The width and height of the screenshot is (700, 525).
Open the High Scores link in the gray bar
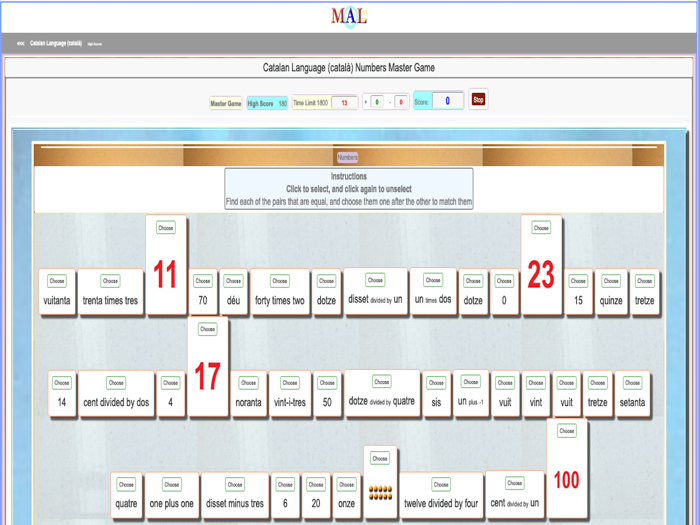click(x=95, y=44)
